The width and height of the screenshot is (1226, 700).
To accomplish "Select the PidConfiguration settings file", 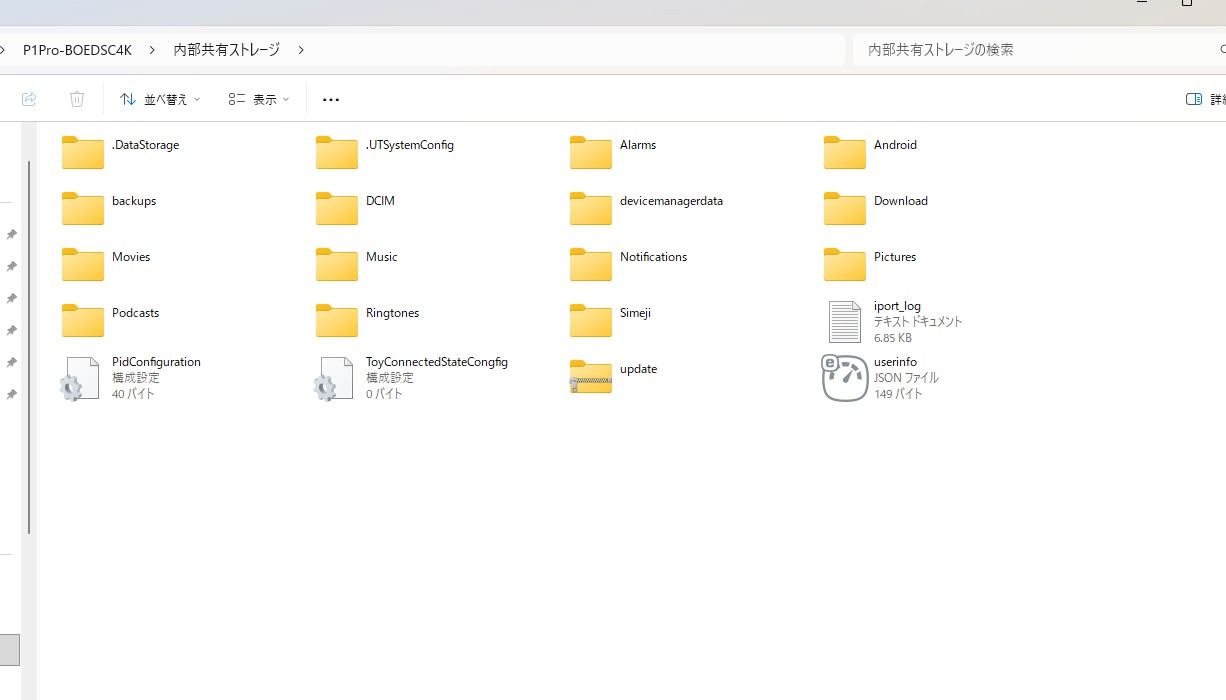I will [82, 378].
